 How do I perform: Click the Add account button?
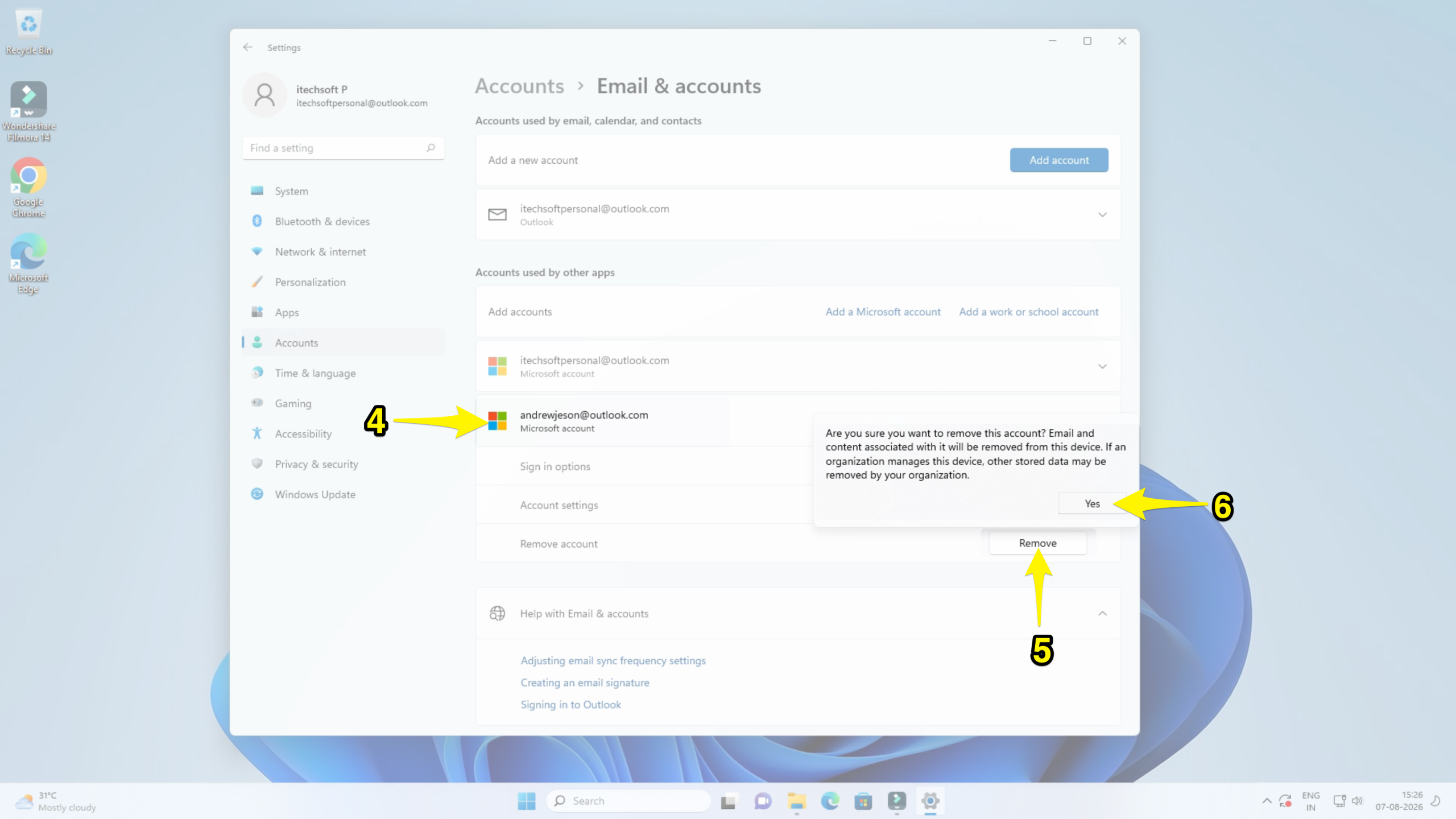[x=1059, y=160]
